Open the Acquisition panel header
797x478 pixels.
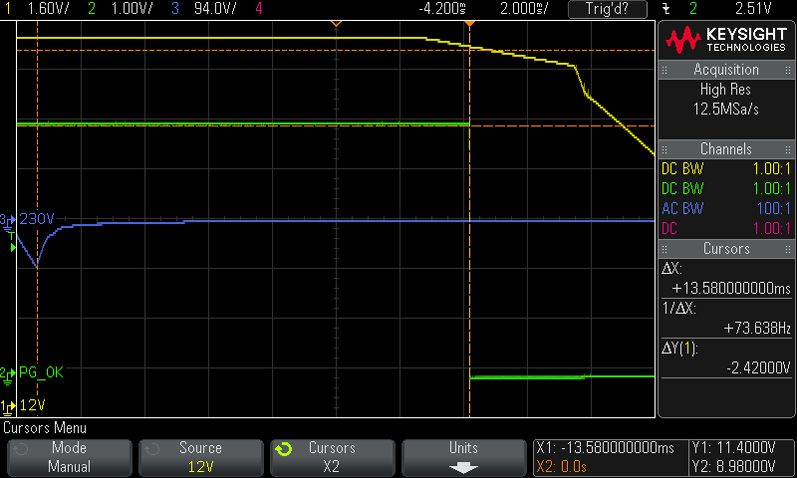point(726,70)
